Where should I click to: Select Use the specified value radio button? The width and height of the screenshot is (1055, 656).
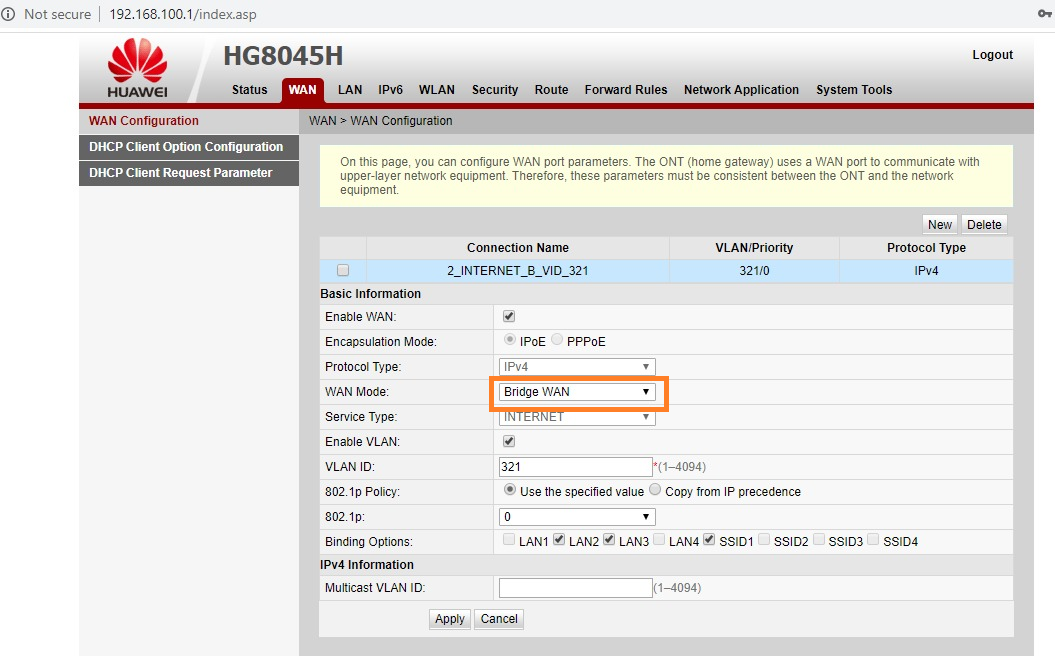509,490
